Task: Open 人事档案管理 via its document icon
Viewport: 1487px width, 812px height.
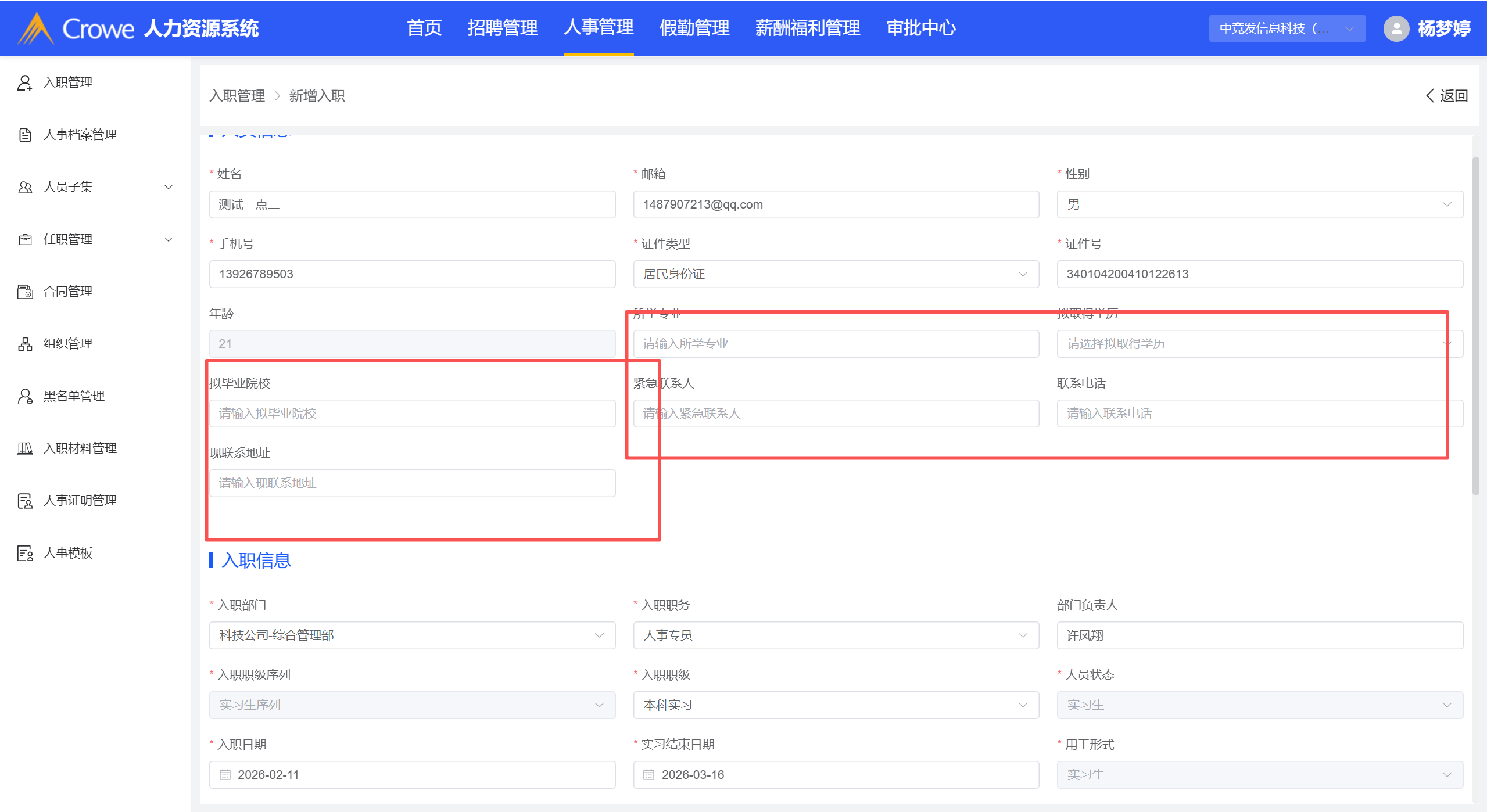Action: tap(24, 135)
